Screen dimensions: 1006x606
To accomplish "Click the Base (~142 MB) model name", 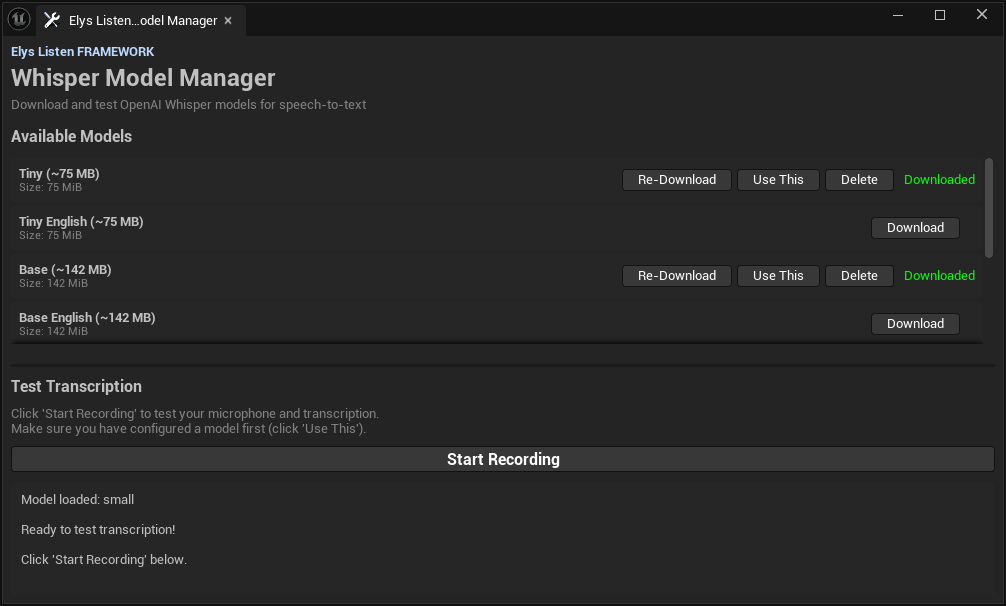I will coord(65,270).
